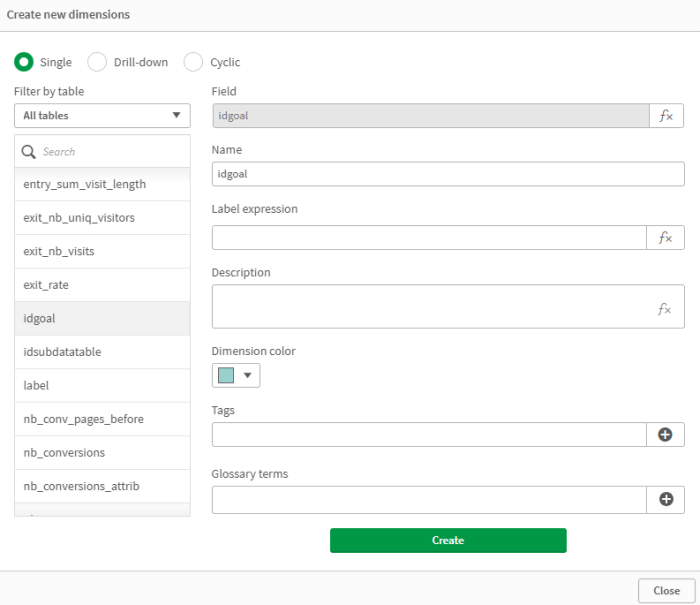Select the Drill-down radio option
This screenshot has width=700, height=605.
[x=97, y=62]
